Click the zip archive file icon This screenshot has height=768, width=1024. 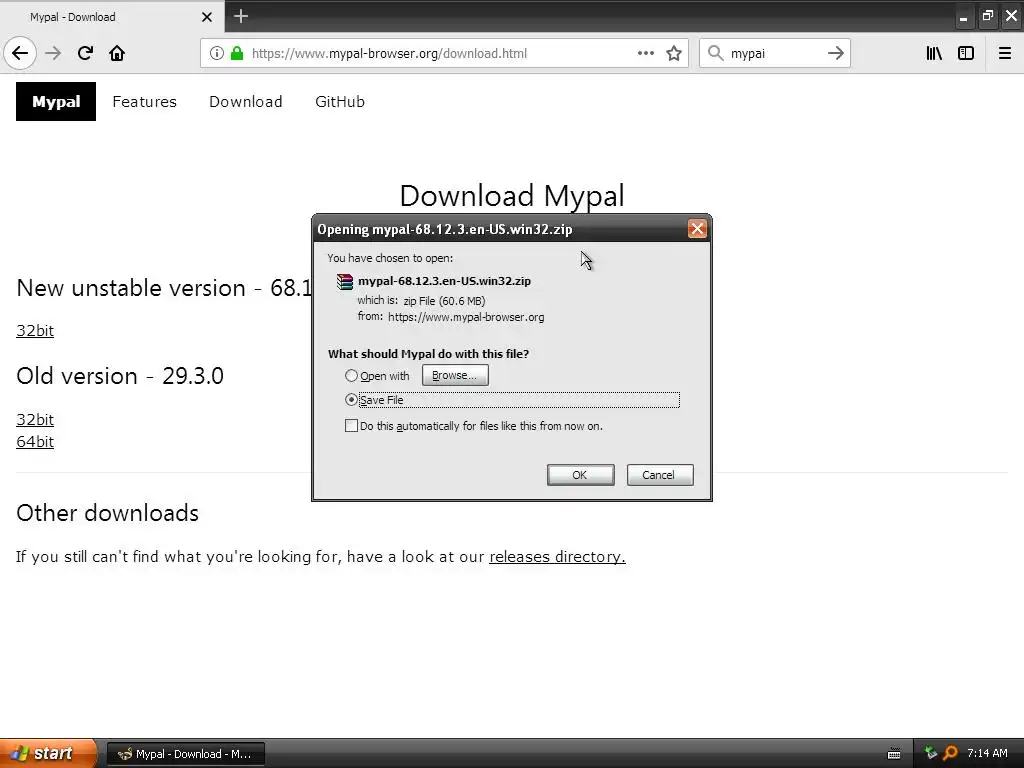click(x=344, y=281)
